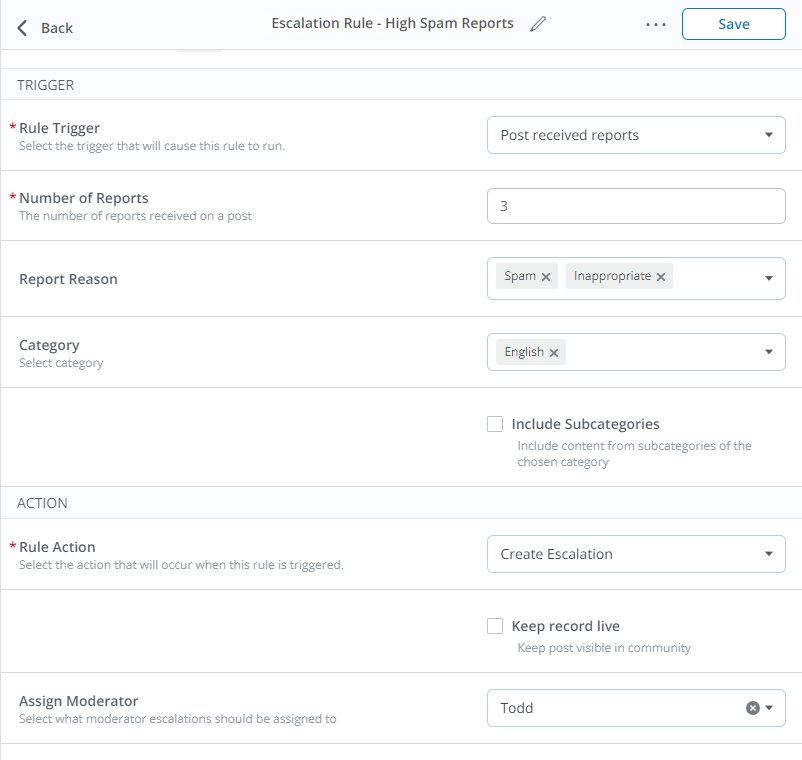This screenshot has height=760, width=802.
Task: Clear the Todd moderator assignment
Action: 753,707
